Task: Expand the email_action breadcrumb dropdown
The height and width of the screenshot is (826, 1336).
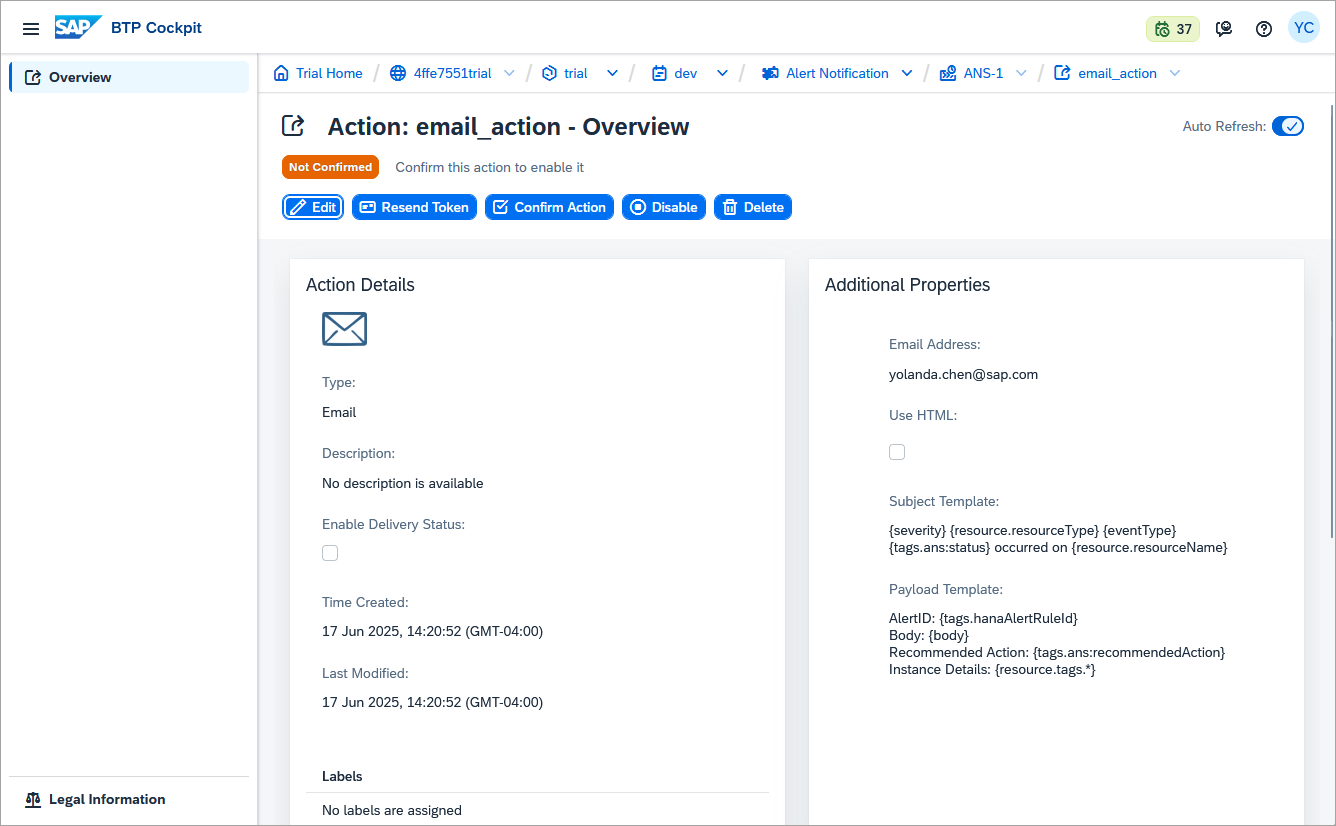Action: point(1175,73)
